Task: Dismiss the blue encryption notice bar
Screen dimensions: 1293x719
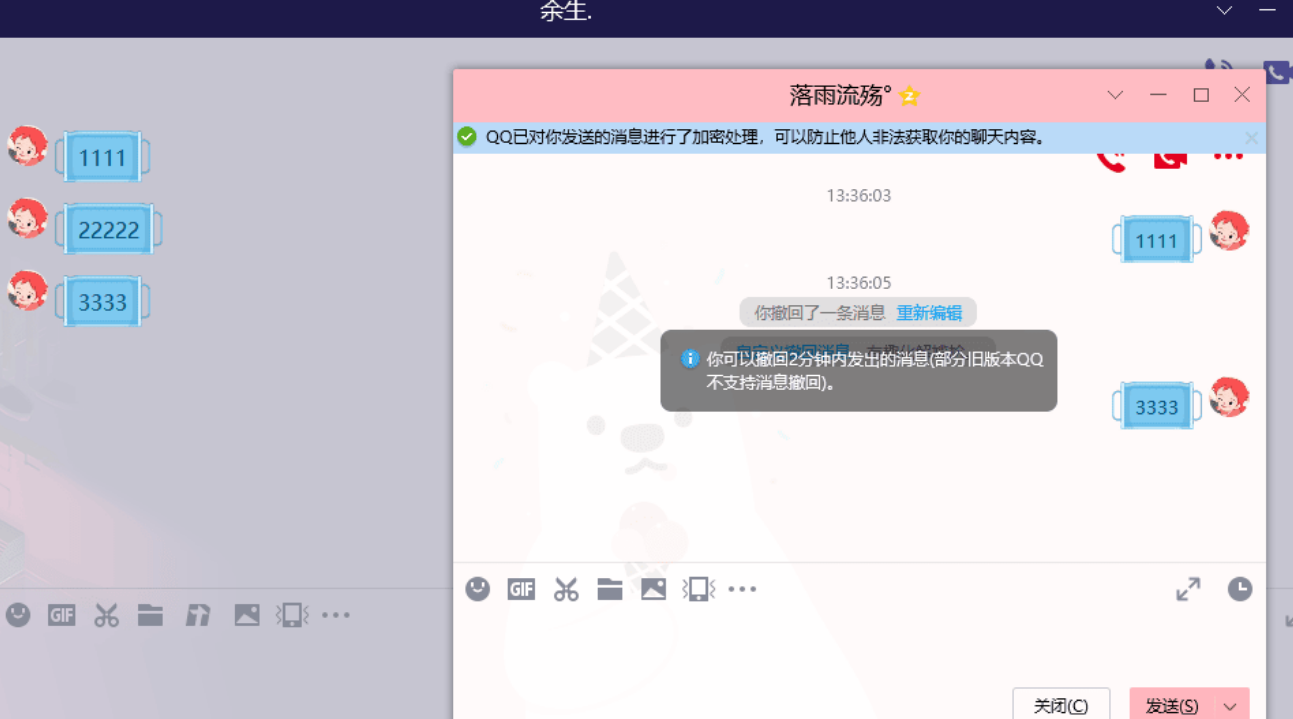Action: (1251, 137)
